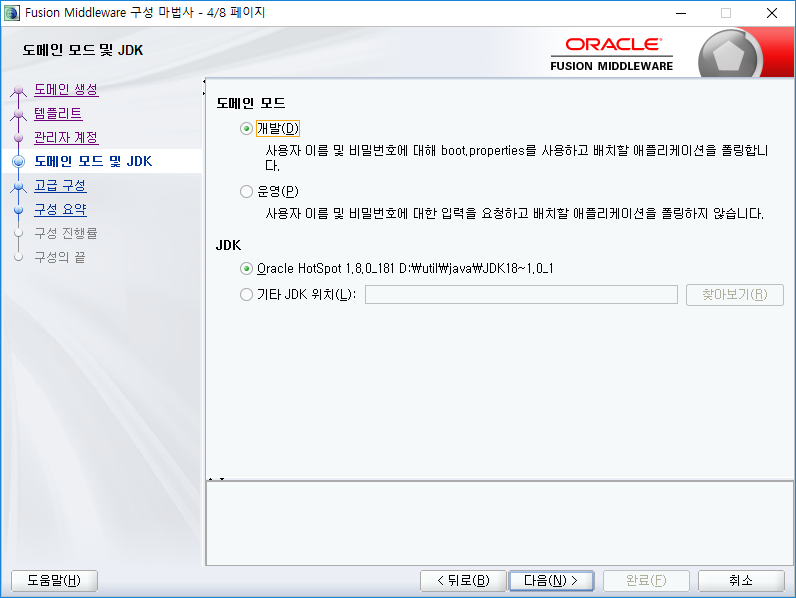Click the 도움말(H) help button
Viewport: 796px width, 598px height.
[x=54, y=580]
